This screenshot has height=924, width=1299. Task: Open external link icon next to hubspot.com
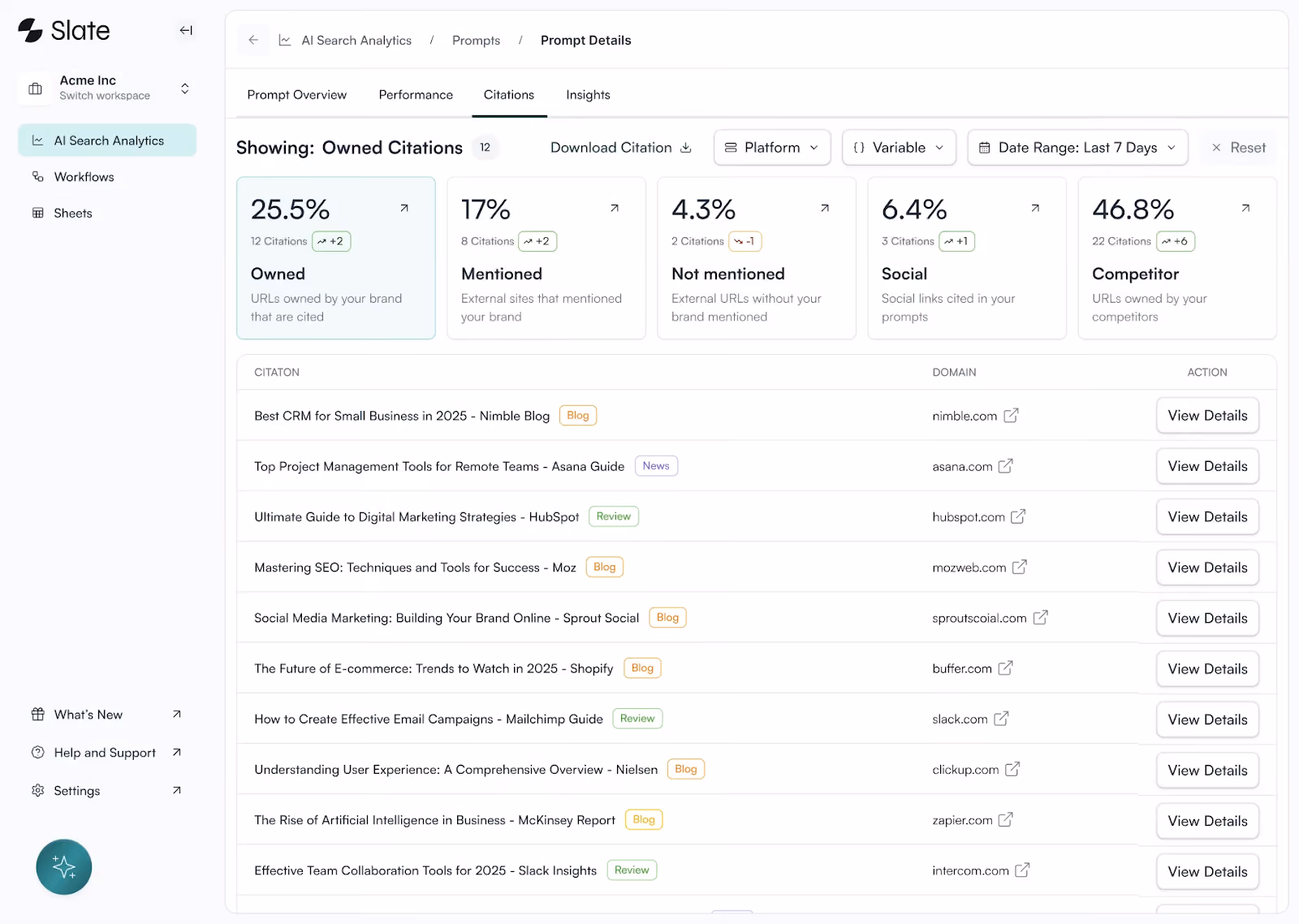pyautogui.click(x=1018, y=516)
